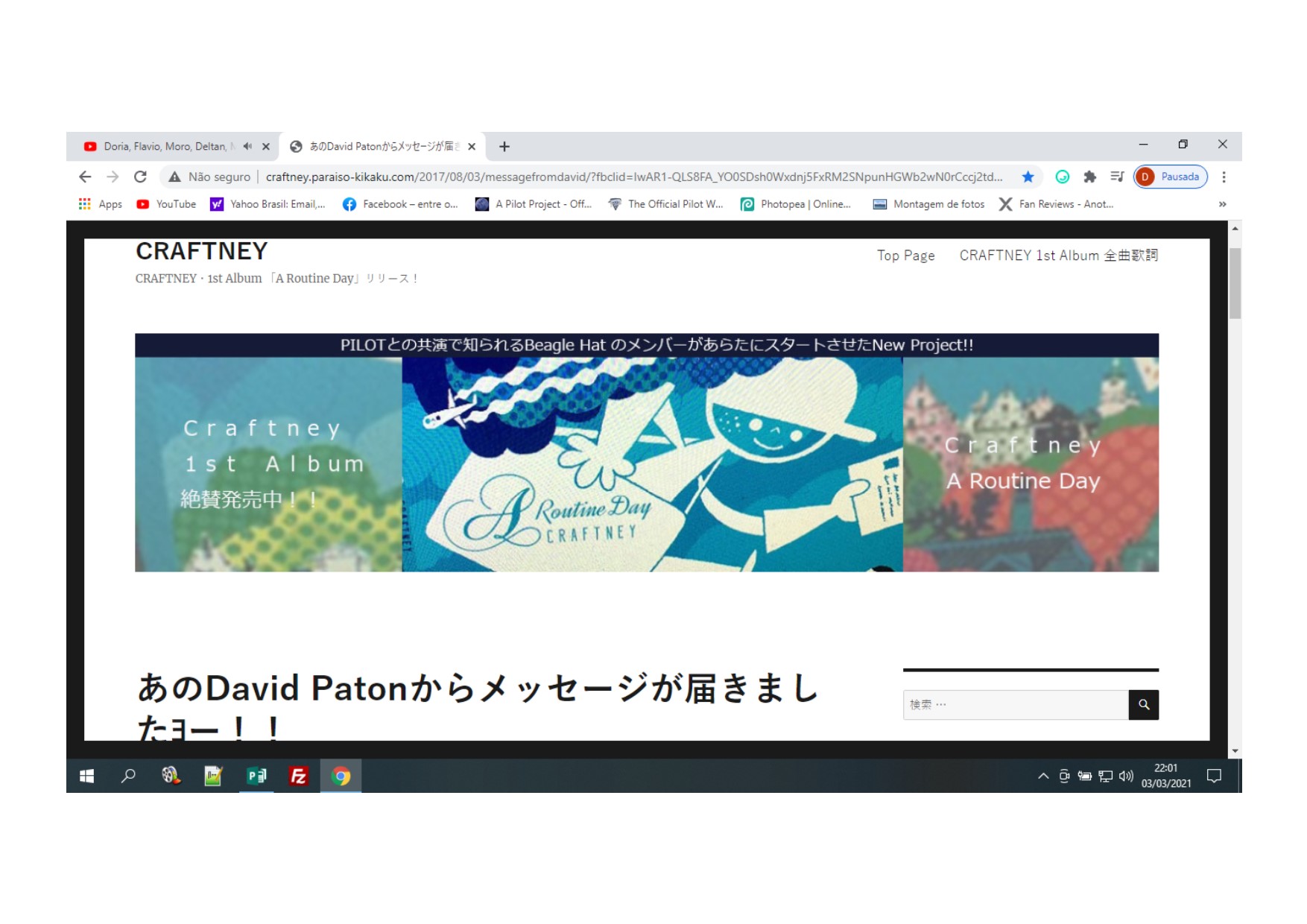Close the David Paton message tab
Image resolution: width=1307 pixels, height=924 pixels.
click(472, 147)
